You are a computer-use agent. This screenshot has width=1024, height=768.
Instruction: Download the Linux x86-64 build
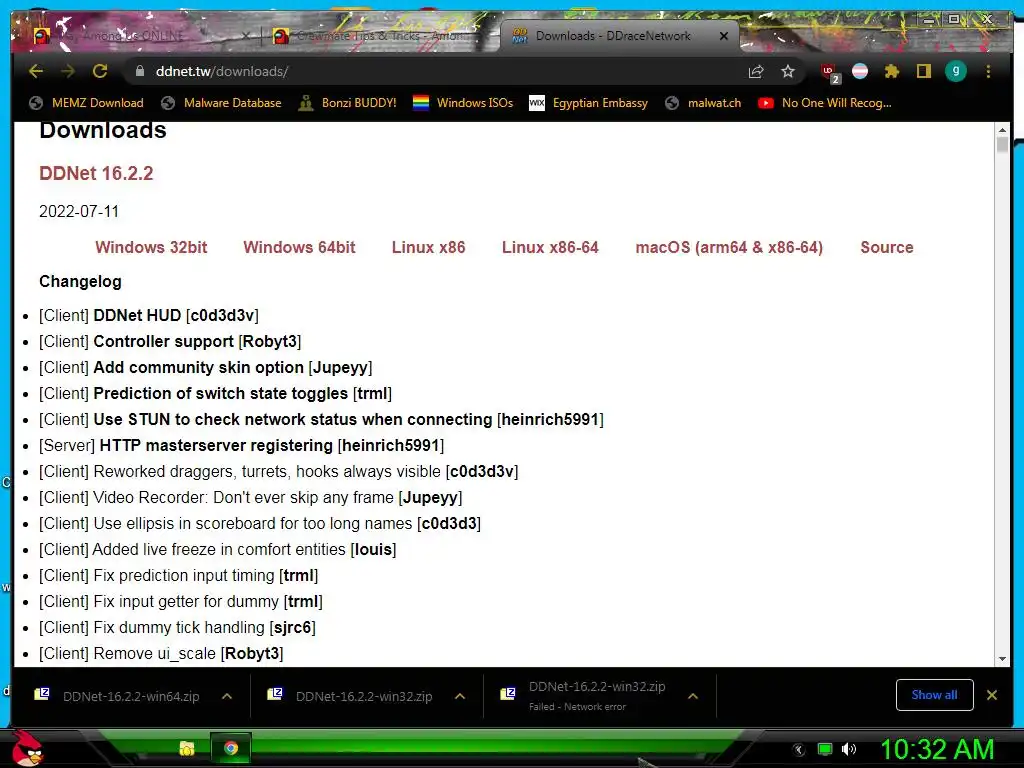550,248
